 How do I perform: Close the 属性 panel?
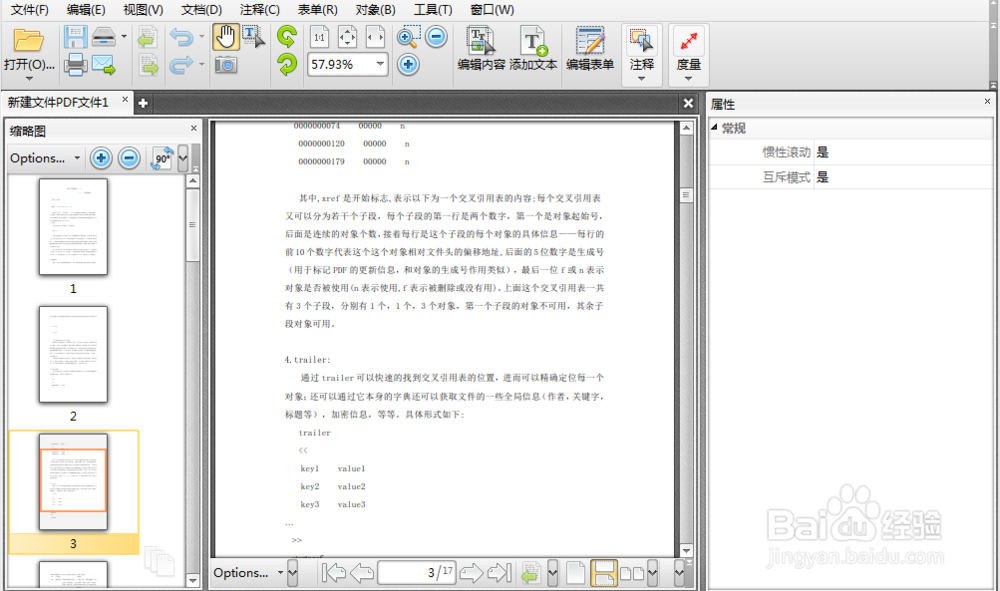(987, 101)
